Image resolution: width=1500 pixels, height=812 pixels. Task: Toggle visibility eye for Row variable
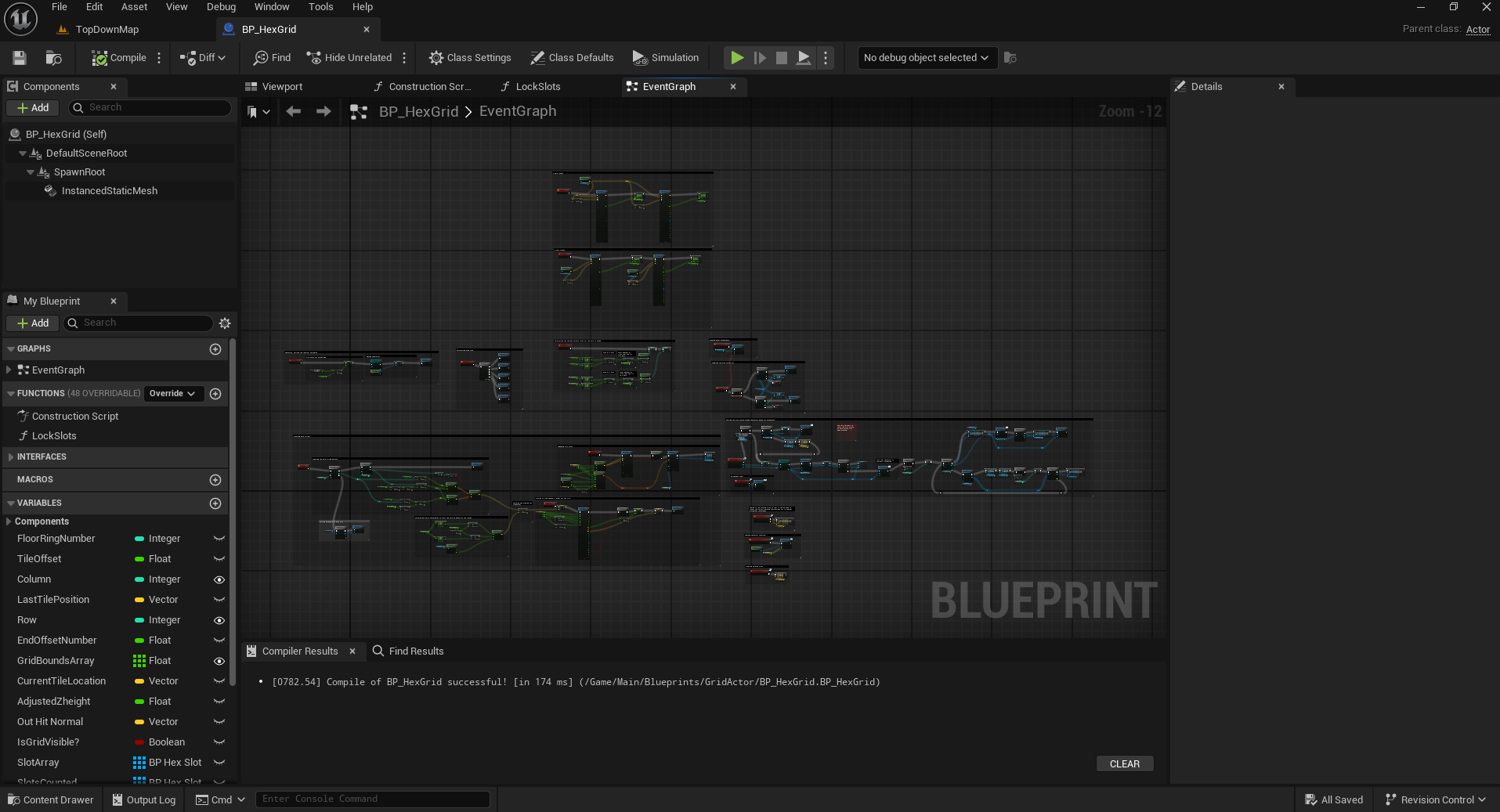tap(219, 621)
